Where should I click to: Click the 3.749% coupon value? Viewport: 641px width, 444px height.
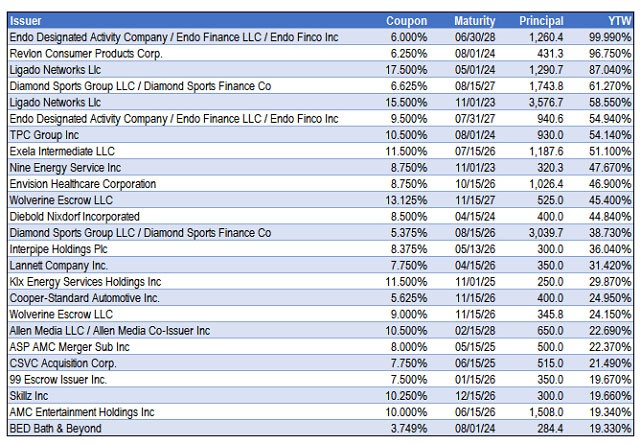coord(409,428)
